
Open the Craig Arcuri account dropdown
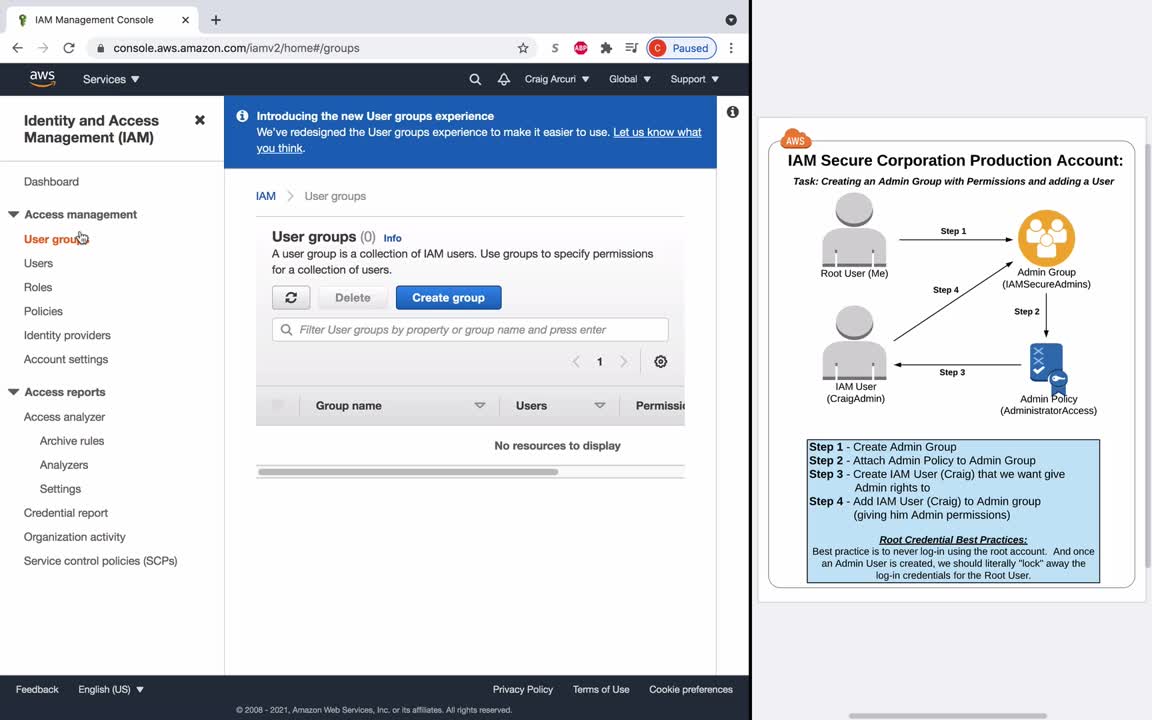coord(557,79)
